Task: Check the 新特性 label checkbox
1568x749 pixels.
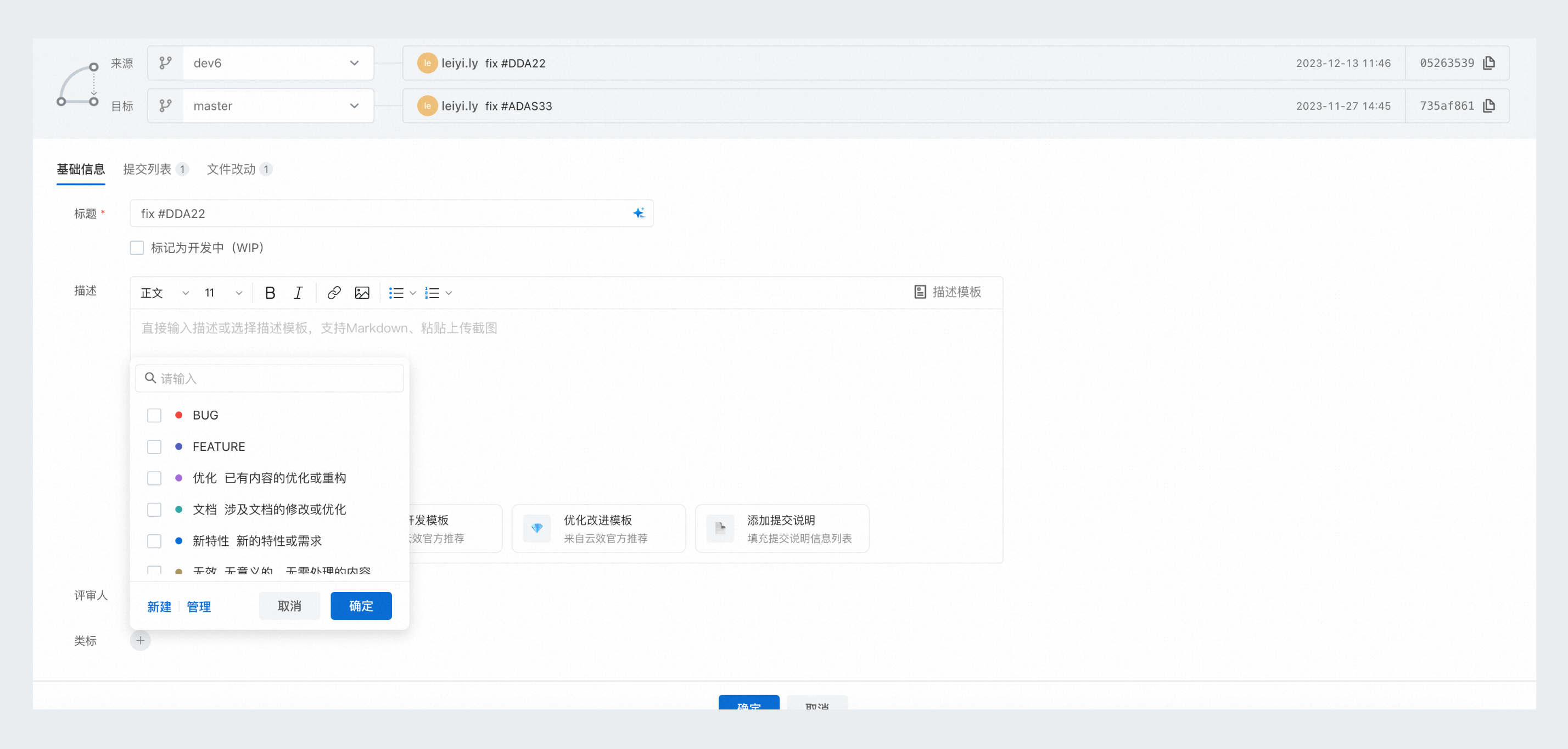Action: coord(155,541)
